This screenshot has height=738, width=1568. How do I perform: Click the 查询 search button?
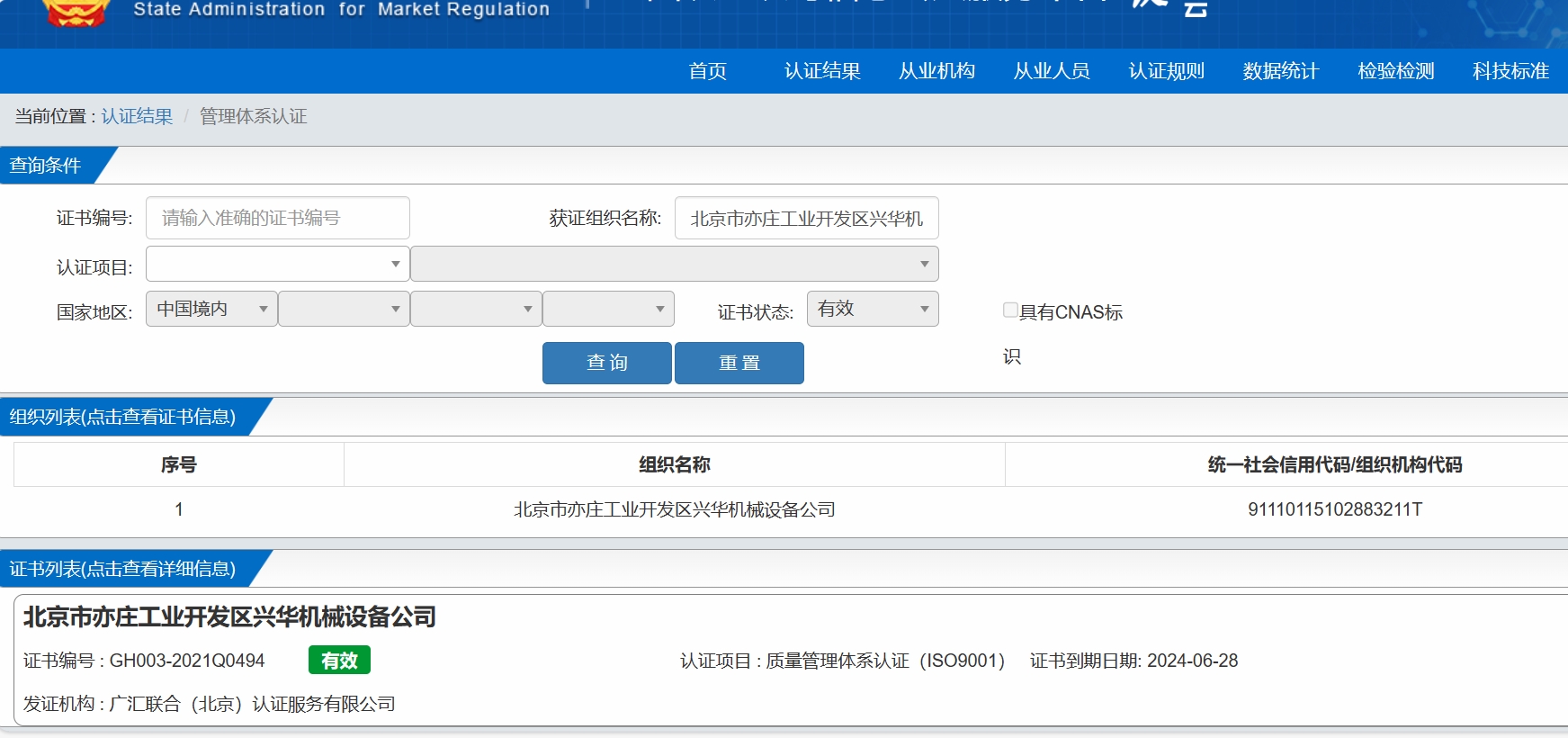coord(607,363)
